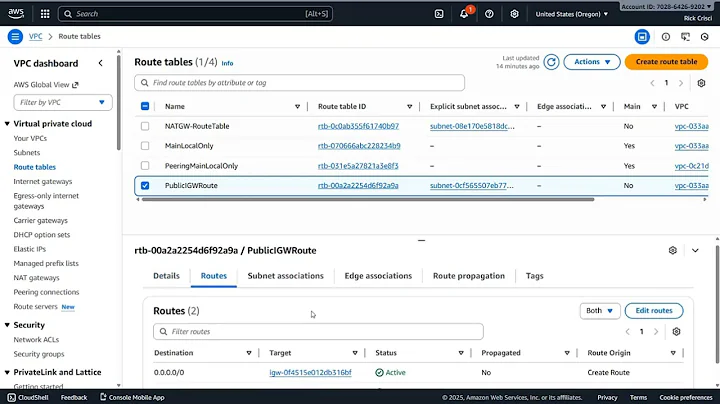Open details panel settings gear
This screenshot has width=720, height=404.
click(673, 250)
